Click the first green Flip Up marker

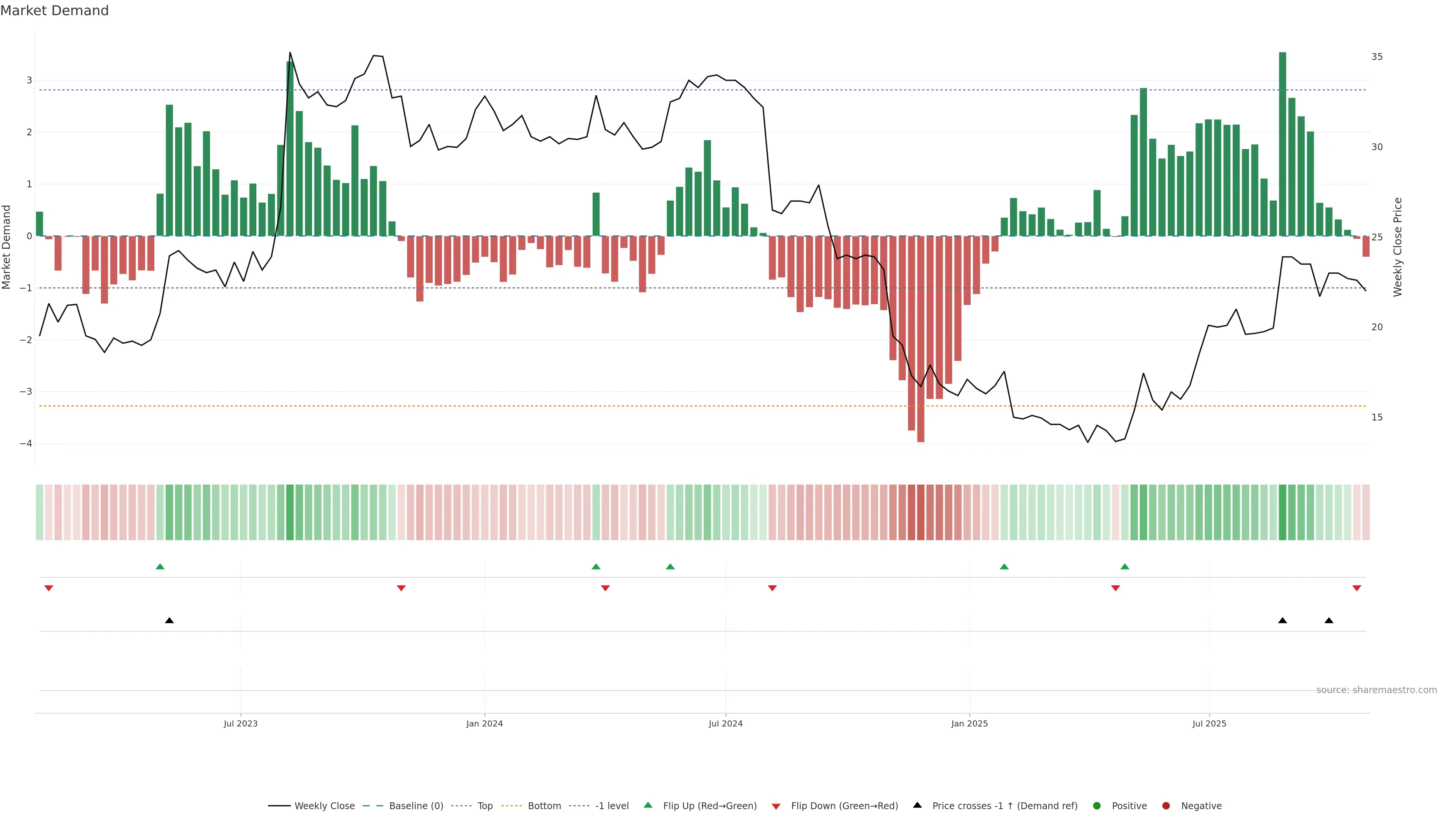pos(160,566)
